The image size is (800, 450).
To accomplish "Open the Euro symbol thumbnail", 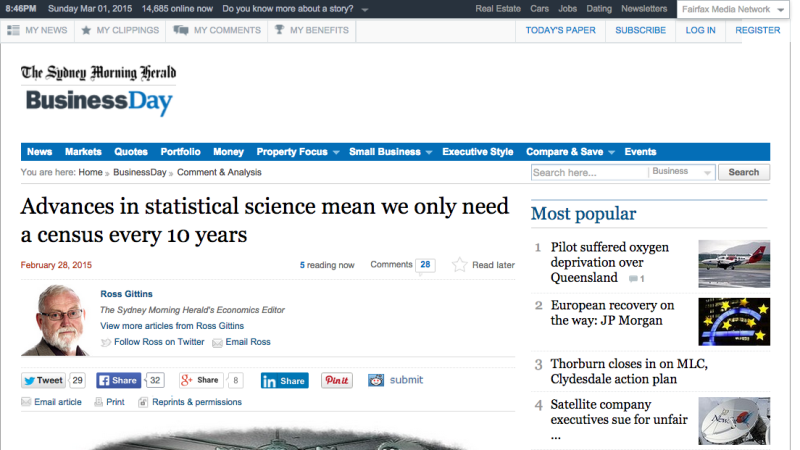I will click(734, 322).
